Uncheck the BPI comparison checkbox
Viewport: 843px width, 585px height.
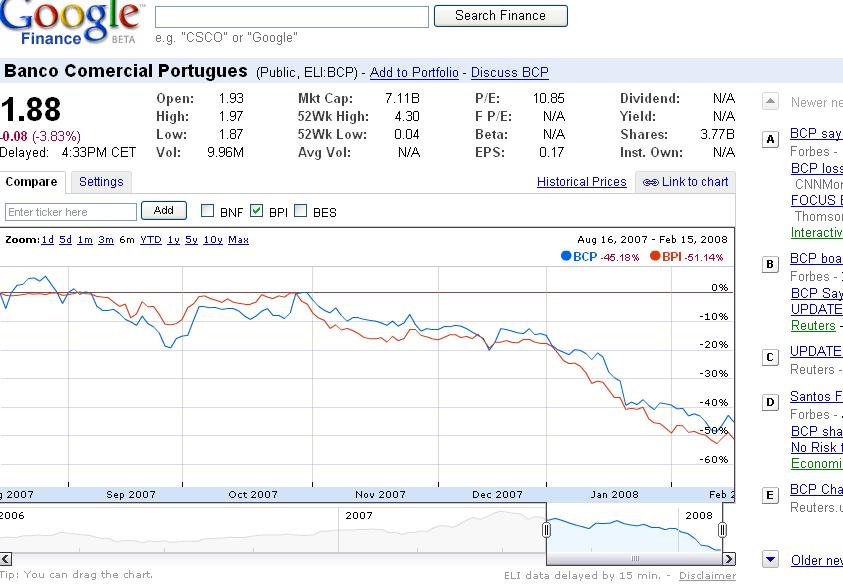pyautogui.click(x=257, y=211)
